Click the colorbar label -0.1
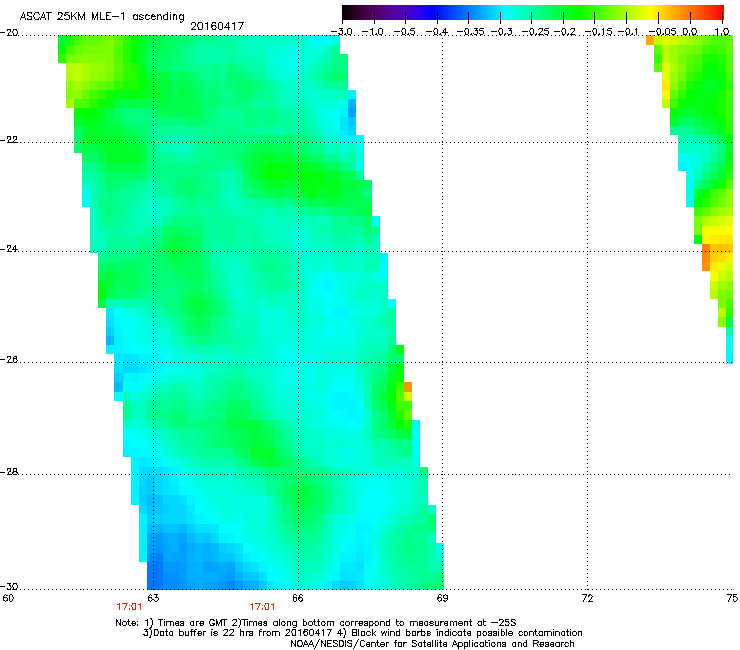Screen dimensions: 740x650 click(628, 32)
